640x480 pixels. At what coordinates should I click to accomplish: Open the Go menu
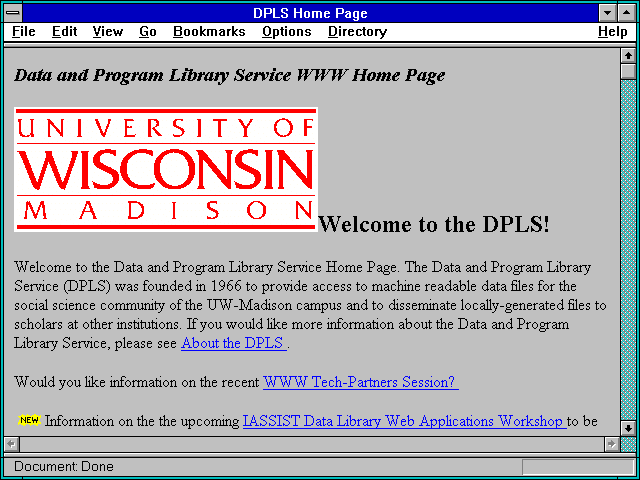(x=147, y=32)
